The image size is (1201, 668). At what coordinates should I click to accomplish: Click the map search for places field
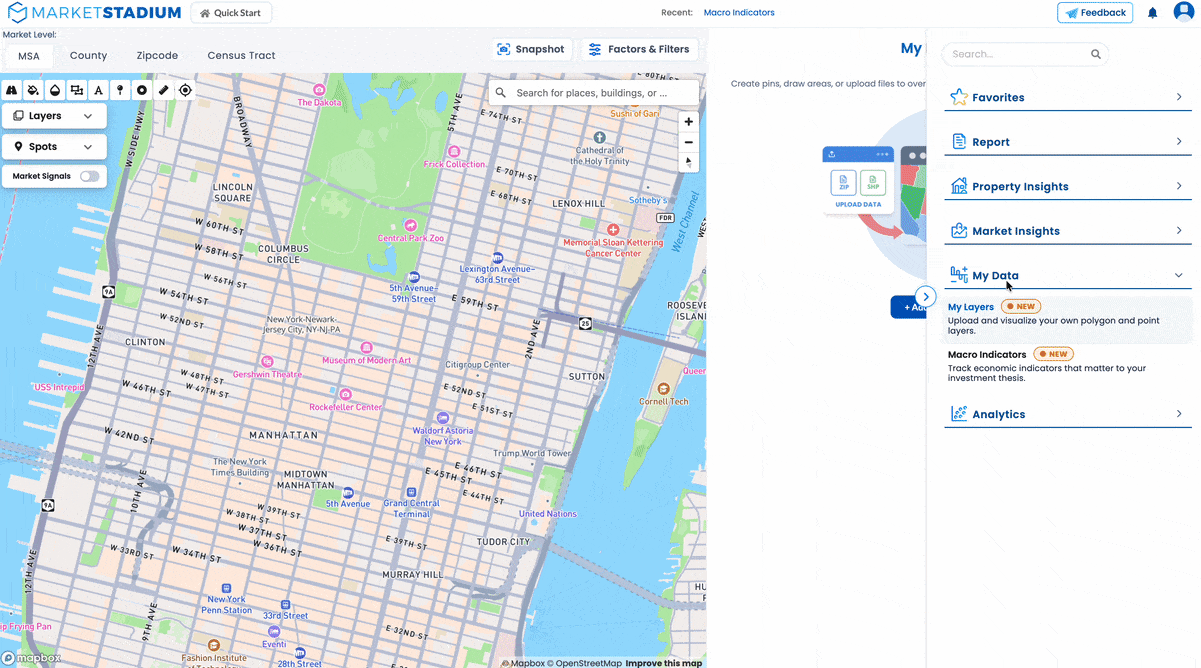coord(594,93)
